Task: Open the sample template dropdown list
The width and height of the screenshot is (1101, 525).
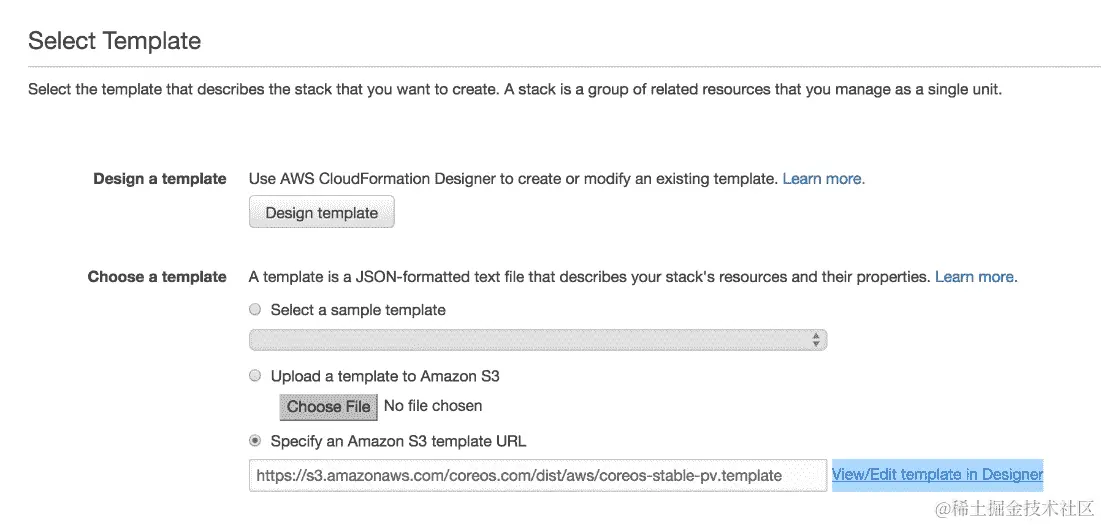Action: click(x=537, y=341)
